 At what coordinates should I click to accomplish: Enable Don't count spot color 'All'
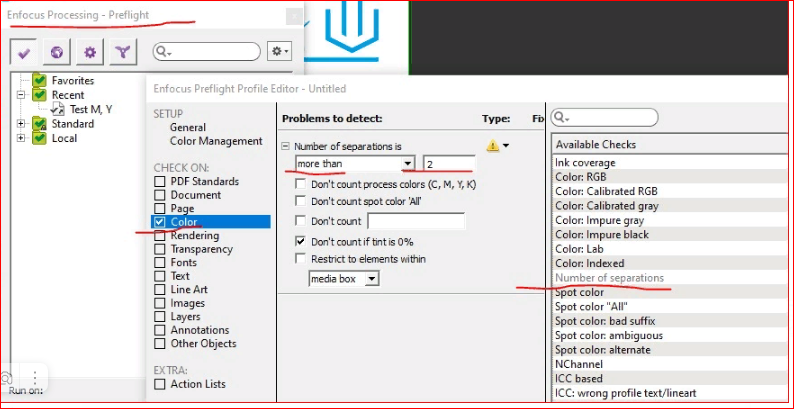pos(301,201)
